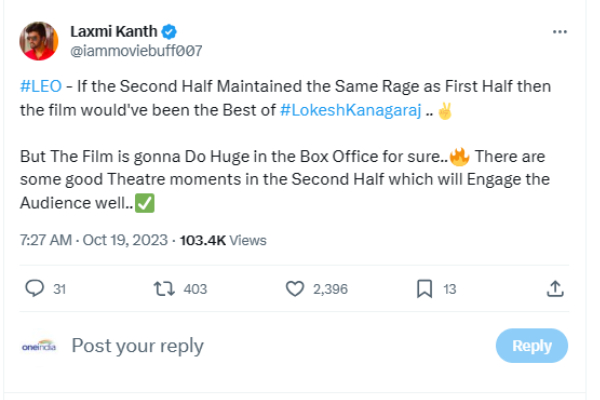The height and width of the screenshot is (400, 600).
Task: Open the three-dot more options menu
Action: coord(560,32)
